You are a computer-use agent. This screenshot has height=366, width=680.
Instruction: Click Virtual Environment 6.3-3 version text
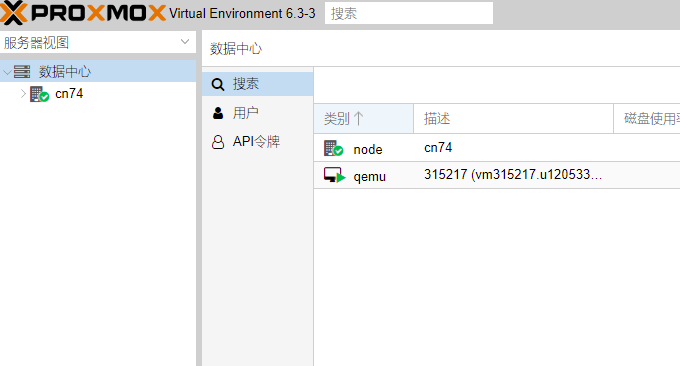click(x=242, y=13)
